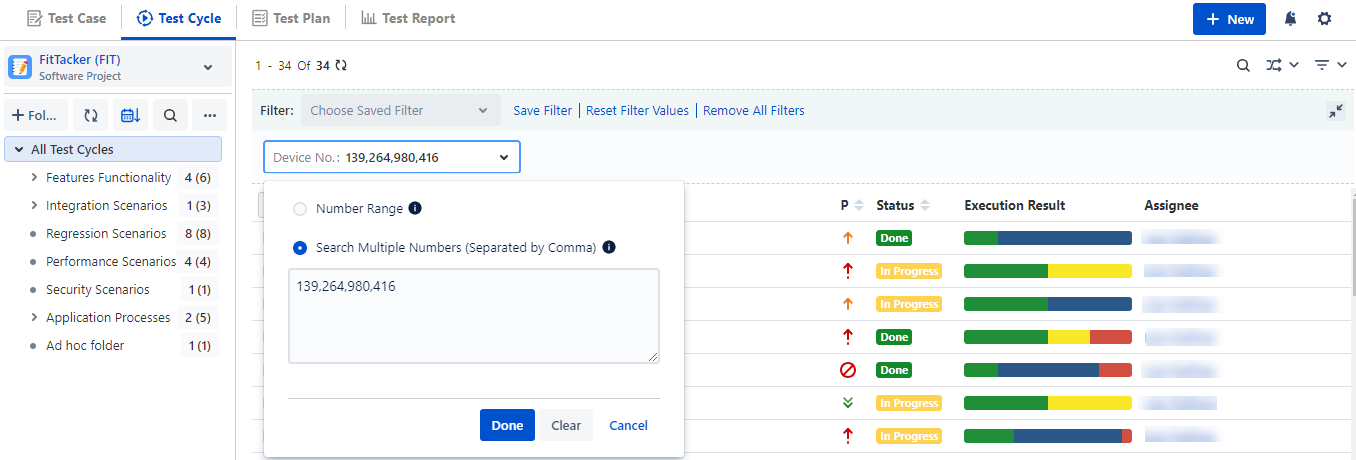
Task: Select Search Multiple Numbers radio option
Action: (299, 247)
